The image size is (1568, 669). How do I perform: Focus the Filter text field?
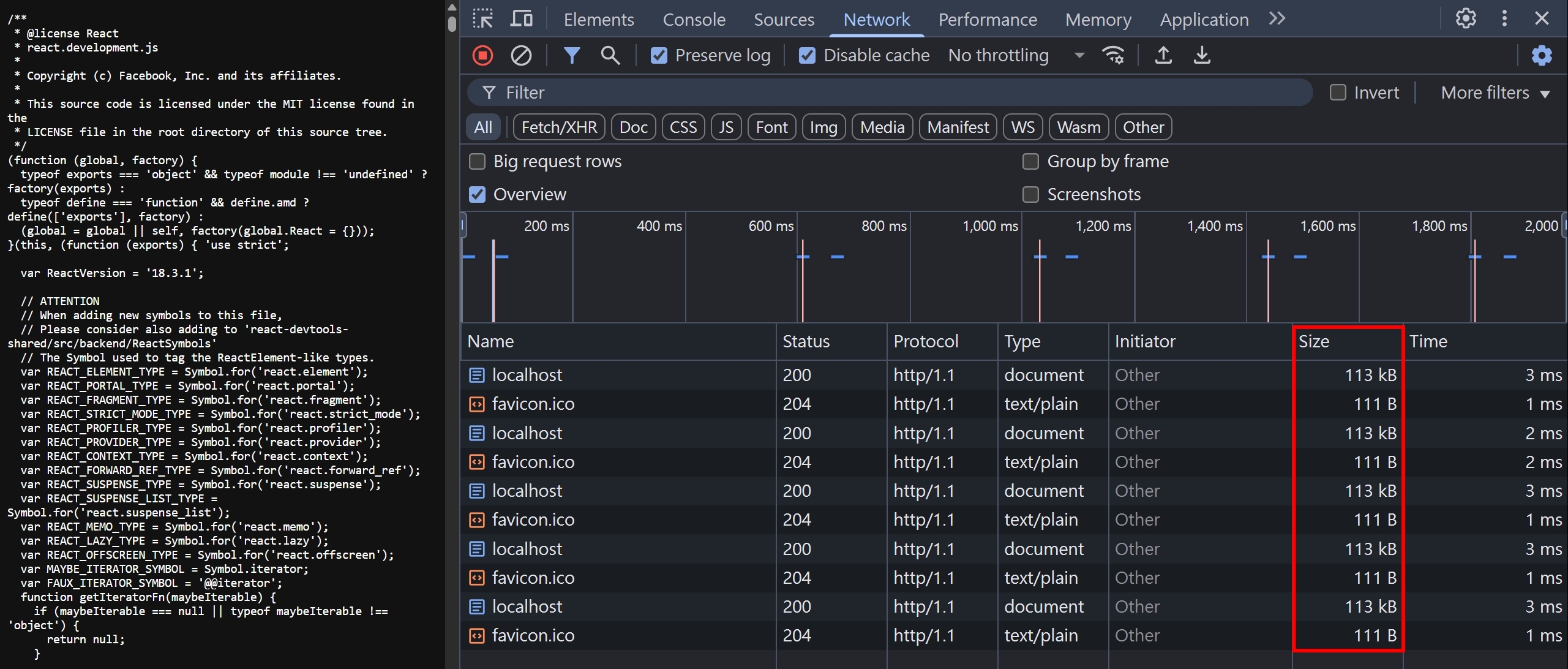click(x=890, y=93)
